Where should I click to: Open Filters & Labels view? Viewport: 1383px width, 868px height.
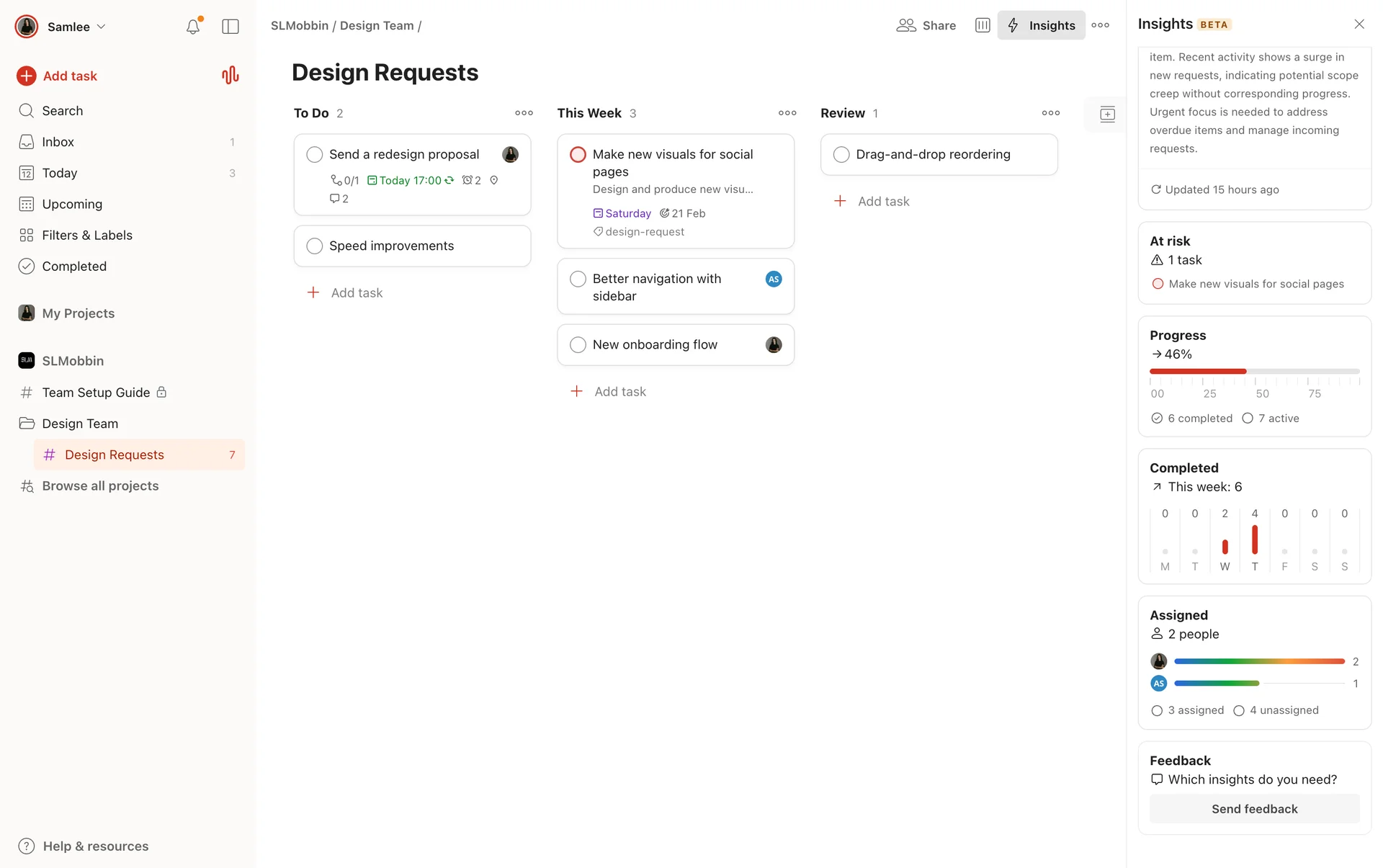(86, 235)
